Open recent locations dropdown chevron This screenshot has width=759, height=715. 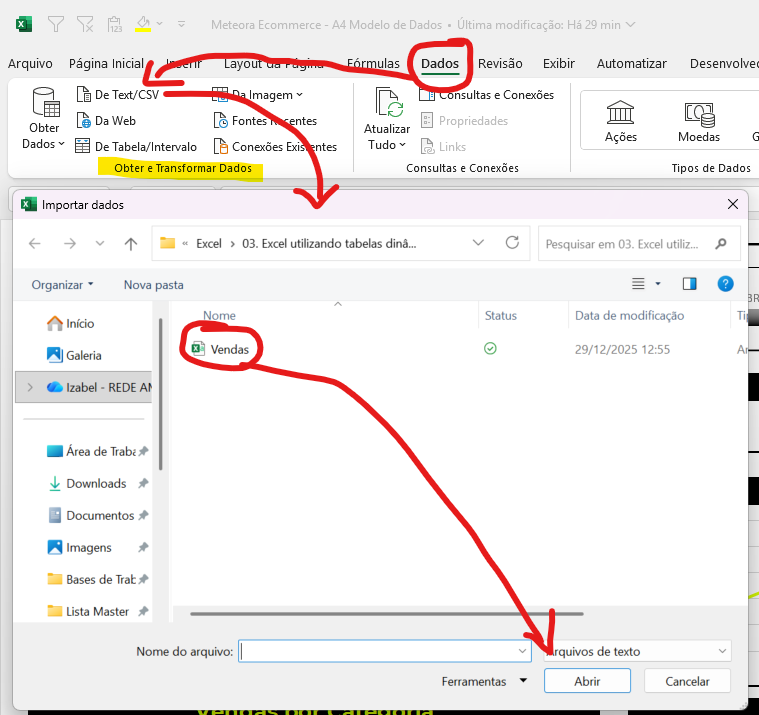100,243
